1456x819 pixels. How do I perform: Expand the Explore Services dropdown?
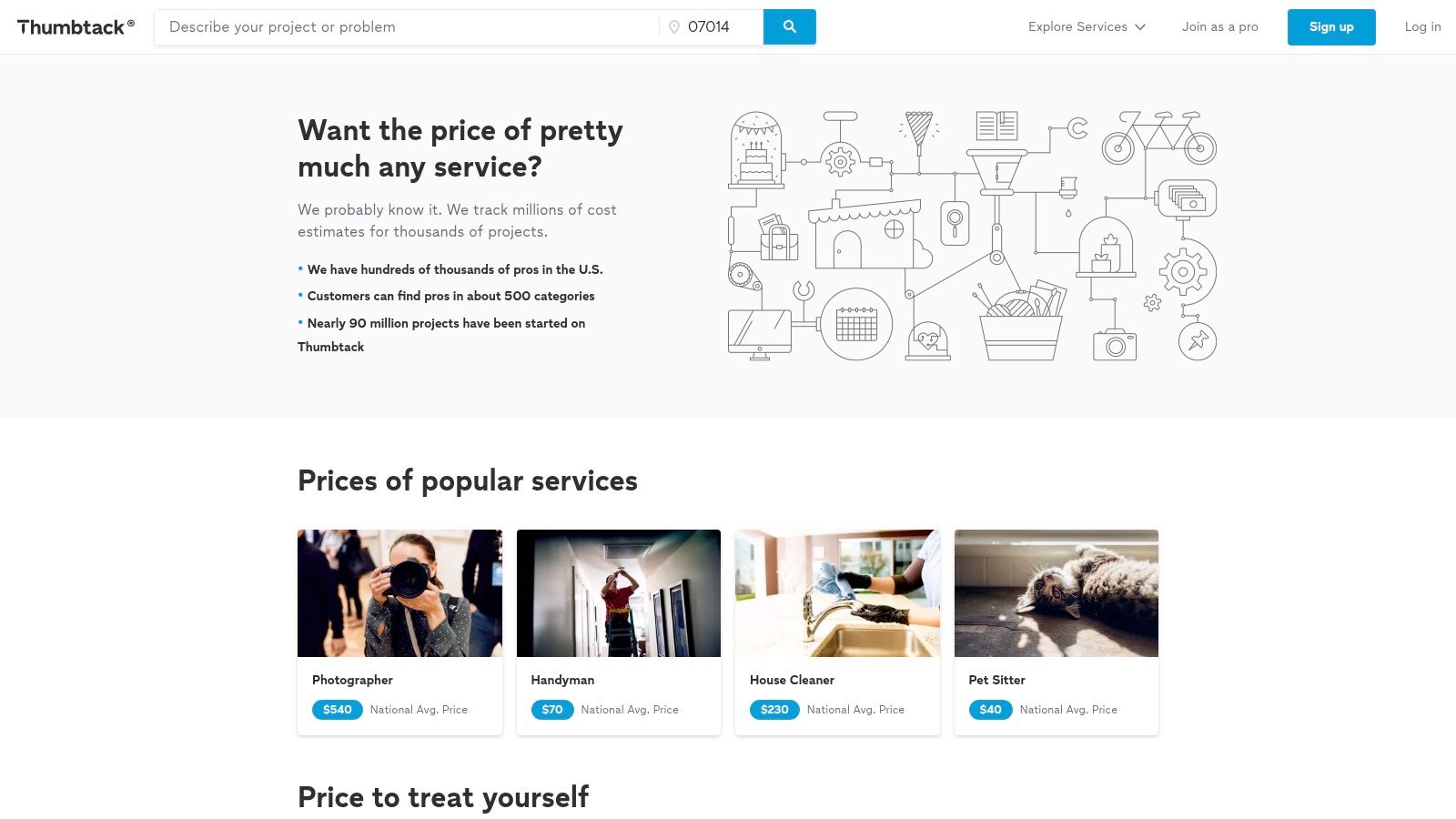point(1087,27)
